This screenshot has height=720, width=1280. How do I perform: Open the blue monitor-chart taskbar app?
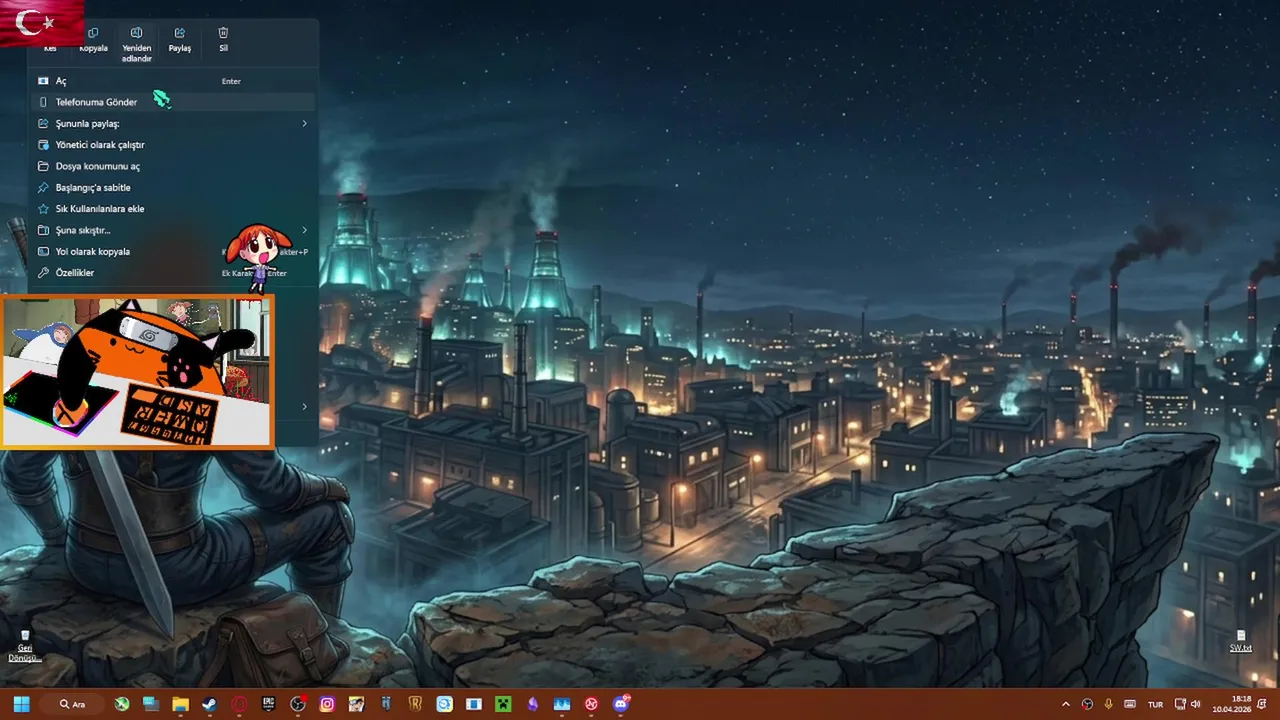[x=562, y=704]
